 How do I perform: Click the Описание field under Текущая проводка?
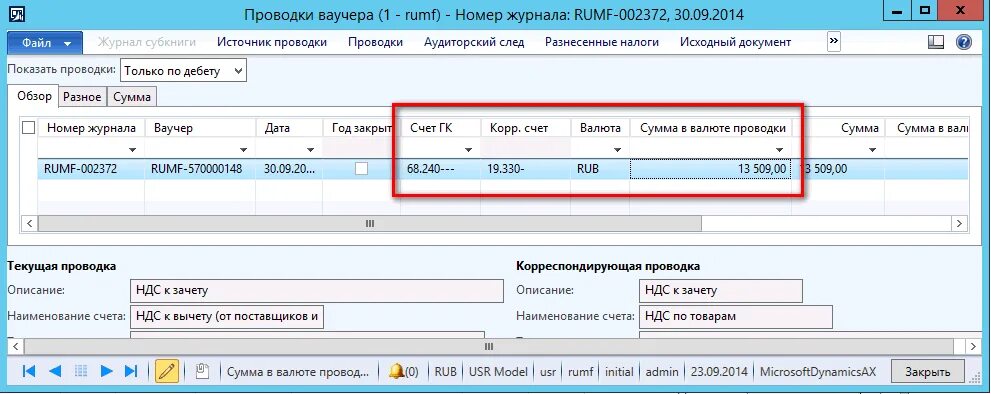317,290
